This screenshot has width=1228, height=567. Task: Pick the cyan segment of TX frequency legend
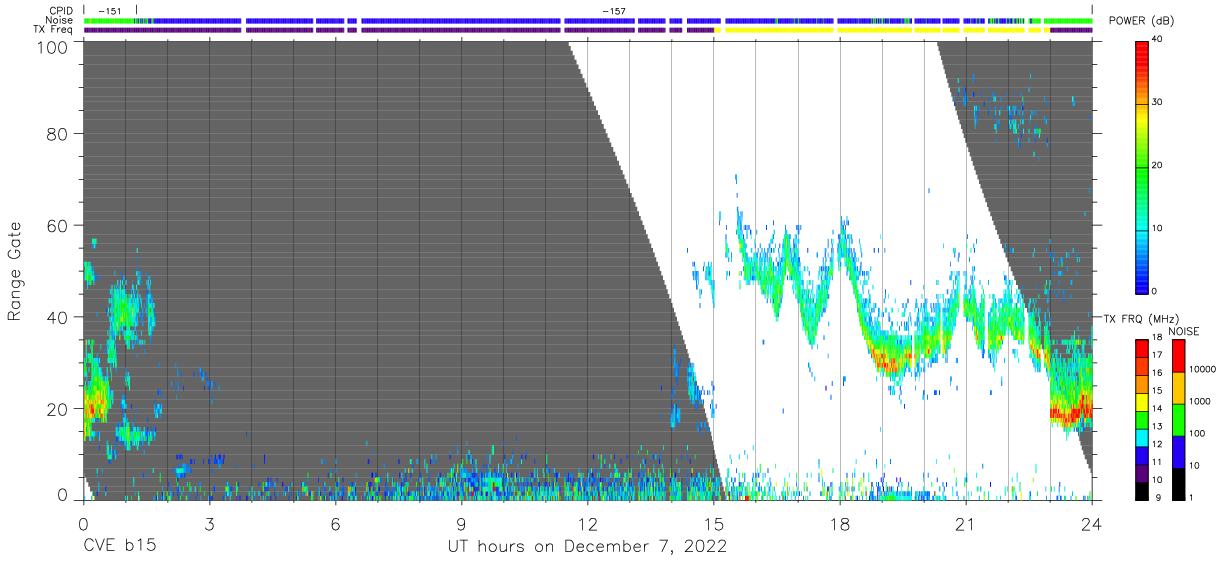(x=1142, y=437)
